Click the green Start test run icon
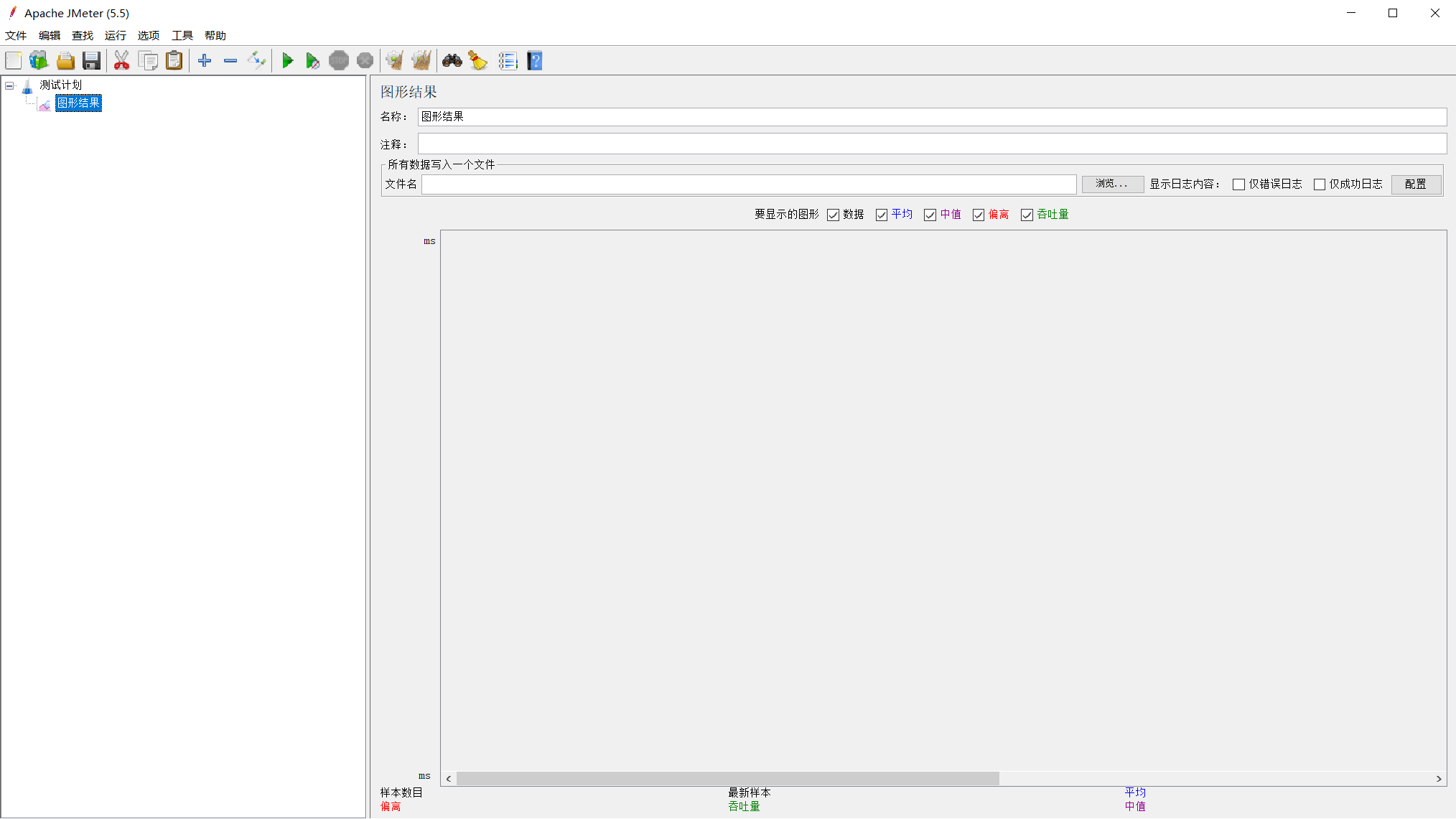The height and width of the screenshot is (819, 1456). pyautogui.click(x=287, y=61)
